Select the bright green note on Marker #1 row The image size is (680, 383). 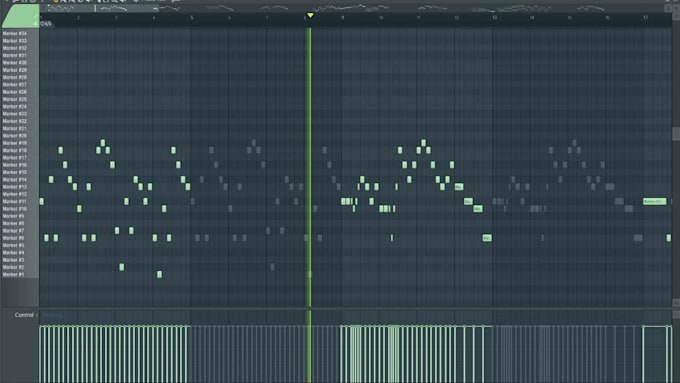(x=160, y=275)
